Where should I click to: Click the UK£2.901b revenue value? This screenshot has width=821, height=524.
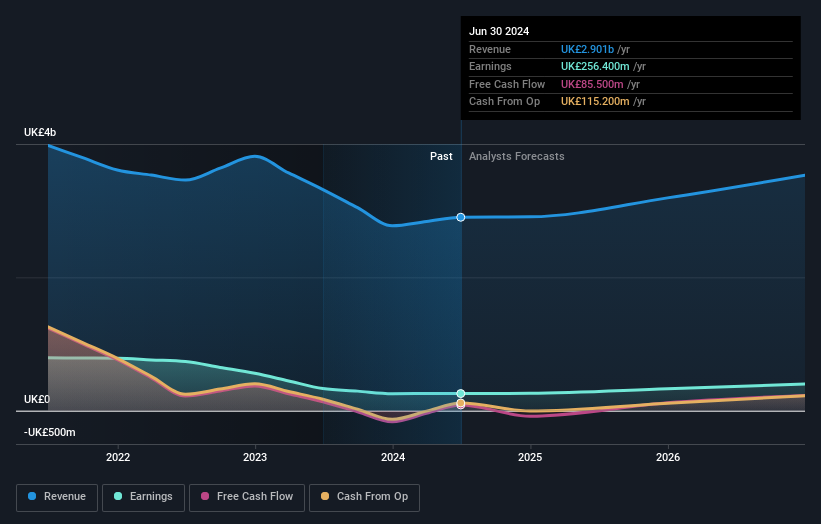pyautogui.click(x=587, y=49)
